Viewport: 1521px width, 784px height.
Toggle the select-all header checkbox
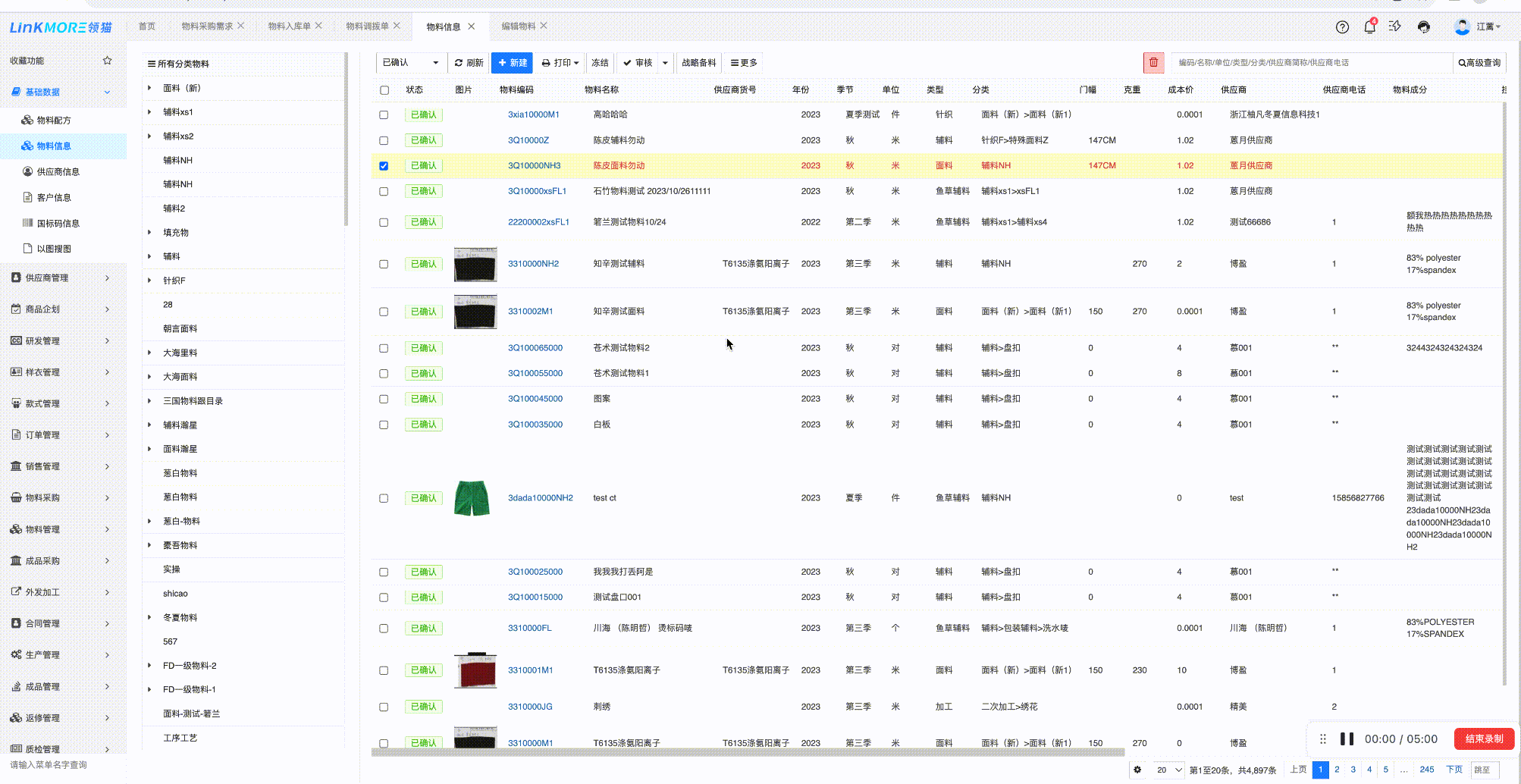pos(384,90)
